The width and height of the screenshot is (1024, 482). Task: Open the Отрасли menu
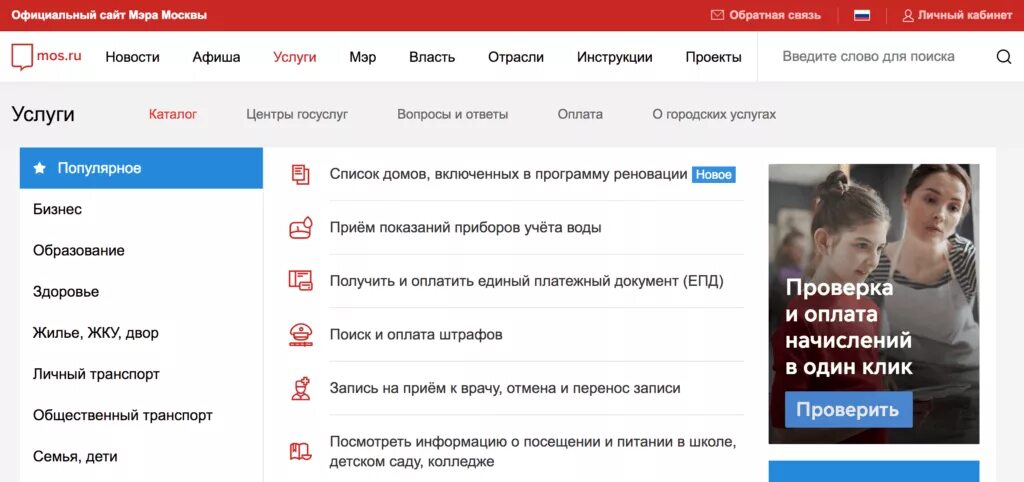[516, 57]
